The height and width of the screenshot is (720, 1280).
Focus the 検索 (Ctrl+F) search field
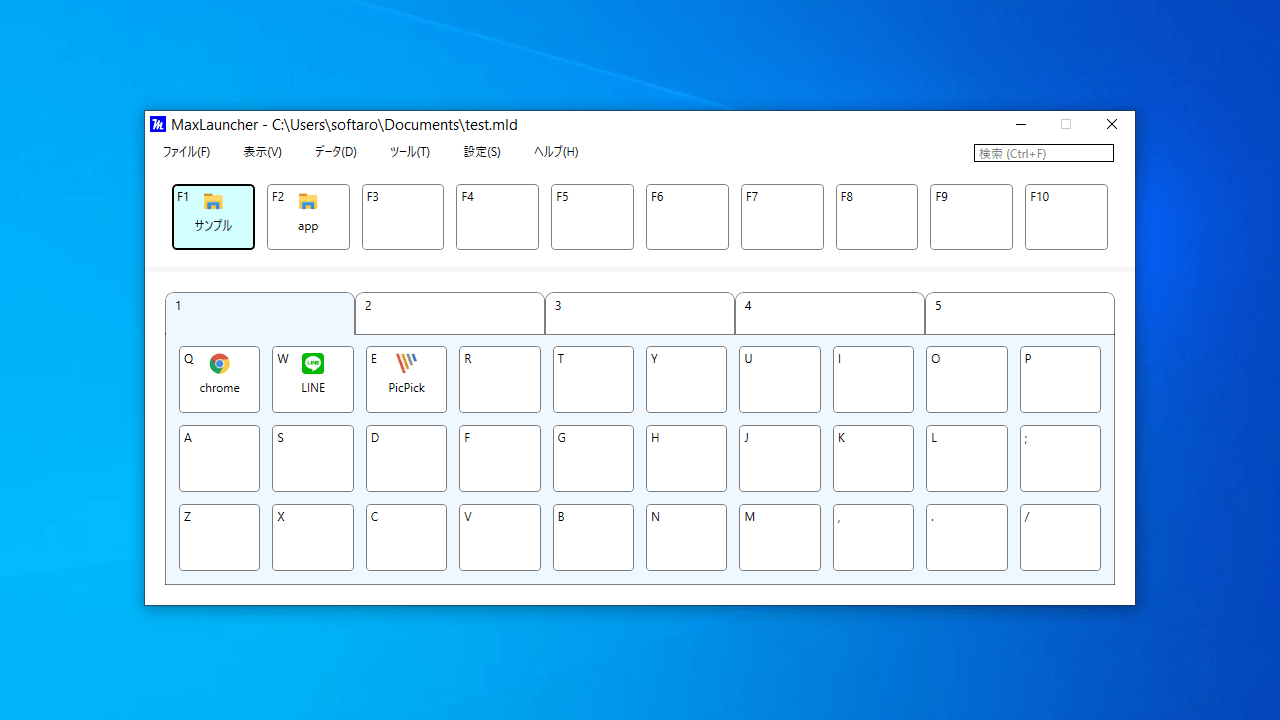tap(1043, 153)
